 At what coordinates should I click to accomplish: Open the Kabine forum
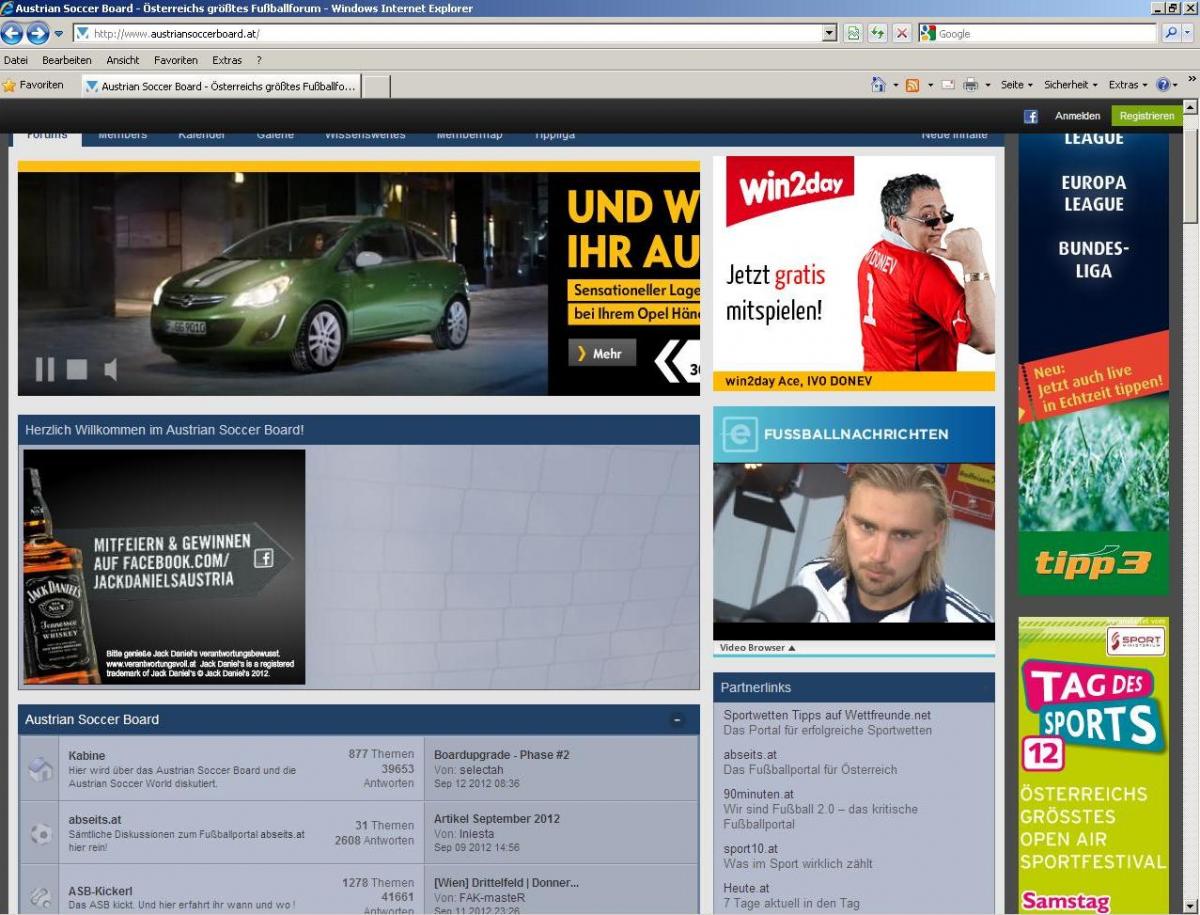87,756
